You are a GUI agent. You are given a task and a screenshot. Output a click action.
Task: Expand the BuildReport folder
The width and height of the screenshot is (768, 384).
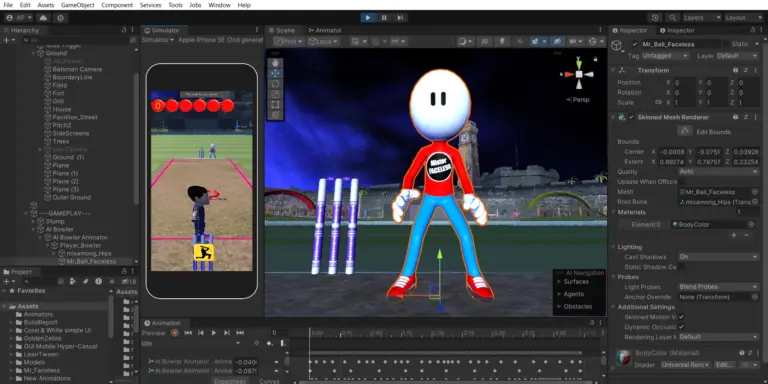pos(11,322)
